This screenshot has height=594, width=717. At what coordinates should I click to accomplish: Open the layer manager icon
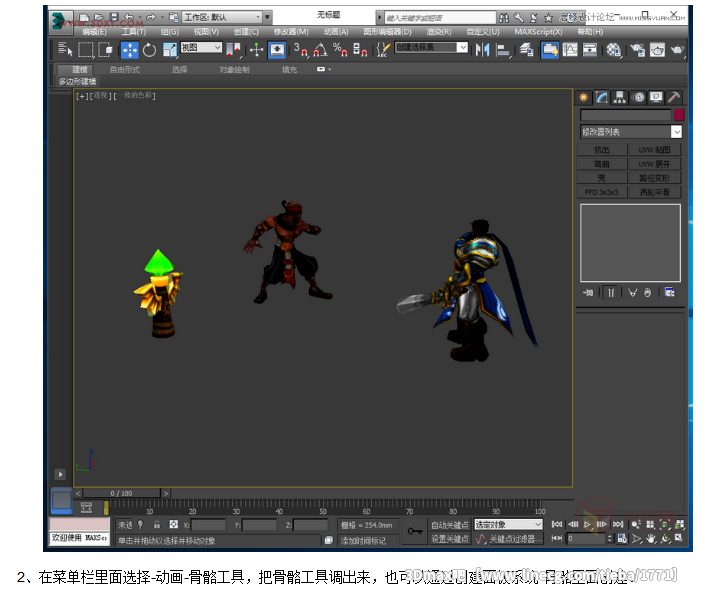(526, 49)
